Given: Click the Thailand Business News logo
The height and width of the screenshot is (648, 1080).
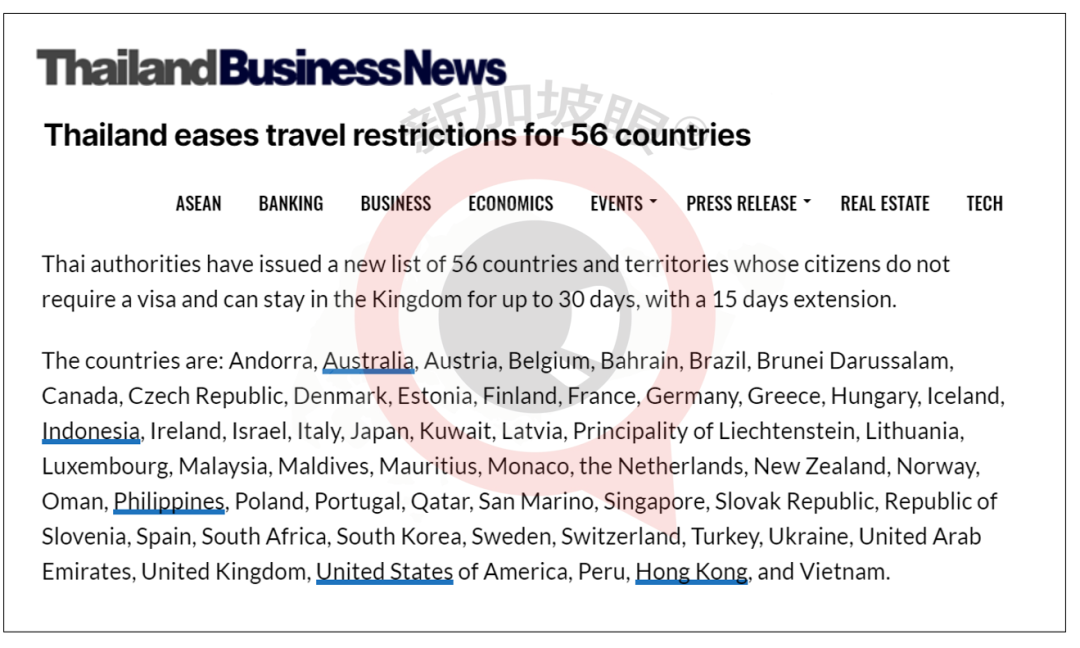Looking at the screenshot, I should click(271, 68).
